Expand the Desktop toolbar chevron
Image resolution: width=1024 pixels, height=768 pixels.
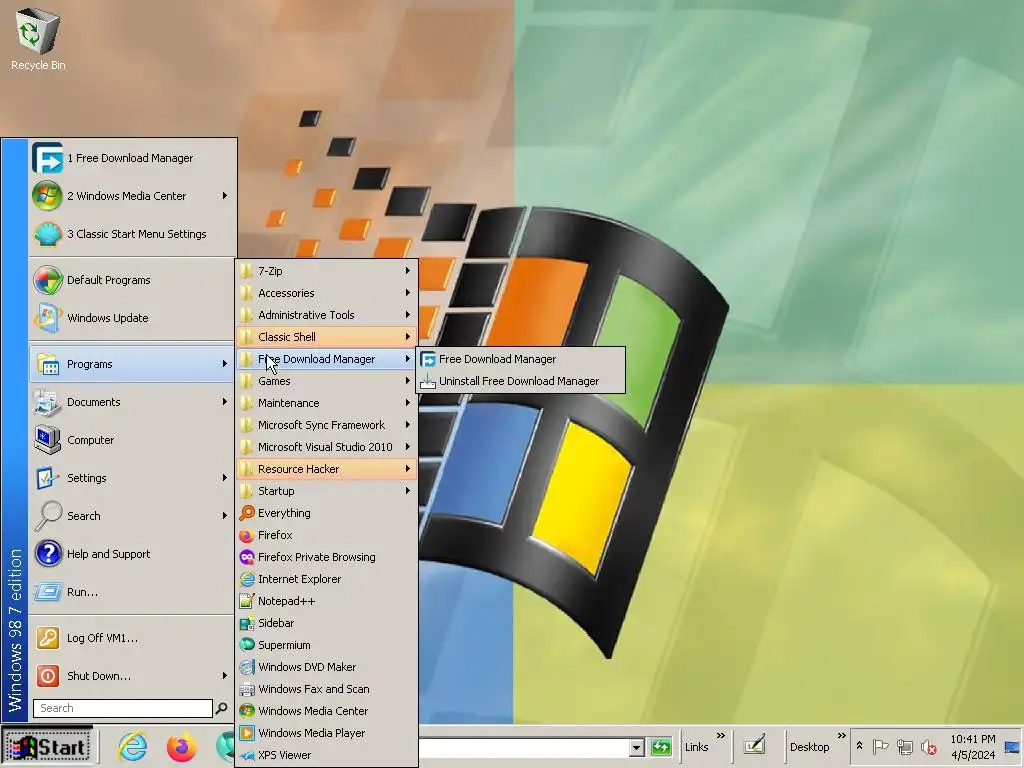pyautogui.click(x=841, y=736)
